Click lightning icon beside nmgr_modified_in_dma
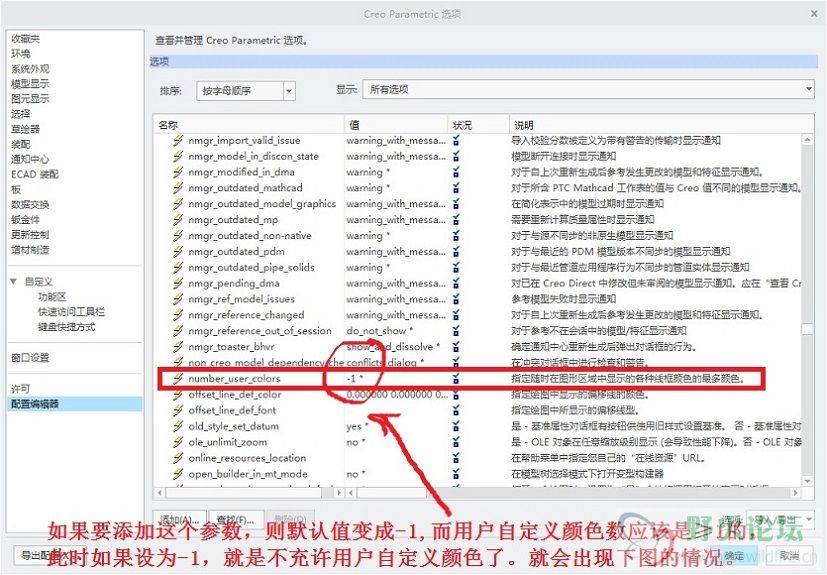827x575 pixels. pyautogui.click(x=178, y=172)
